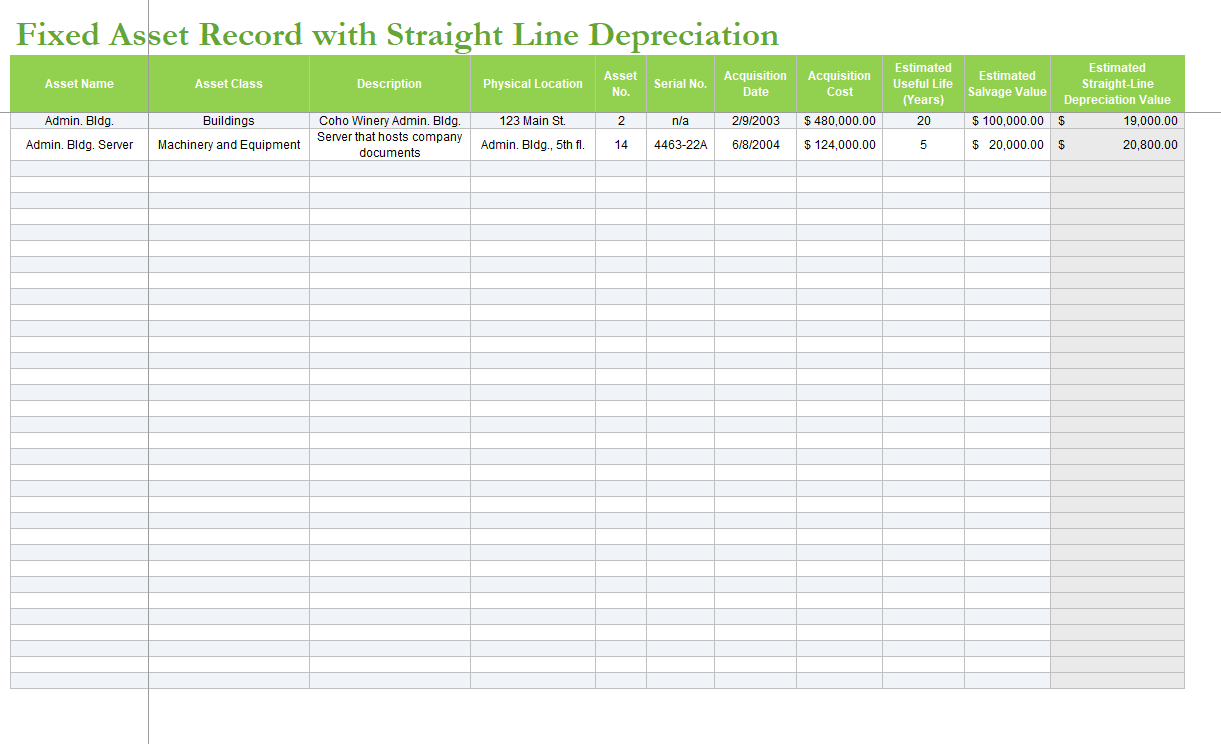Click the 'Asset Name' column header
The height and width of the screenshot is (744, 1221).
click(79, 84)
